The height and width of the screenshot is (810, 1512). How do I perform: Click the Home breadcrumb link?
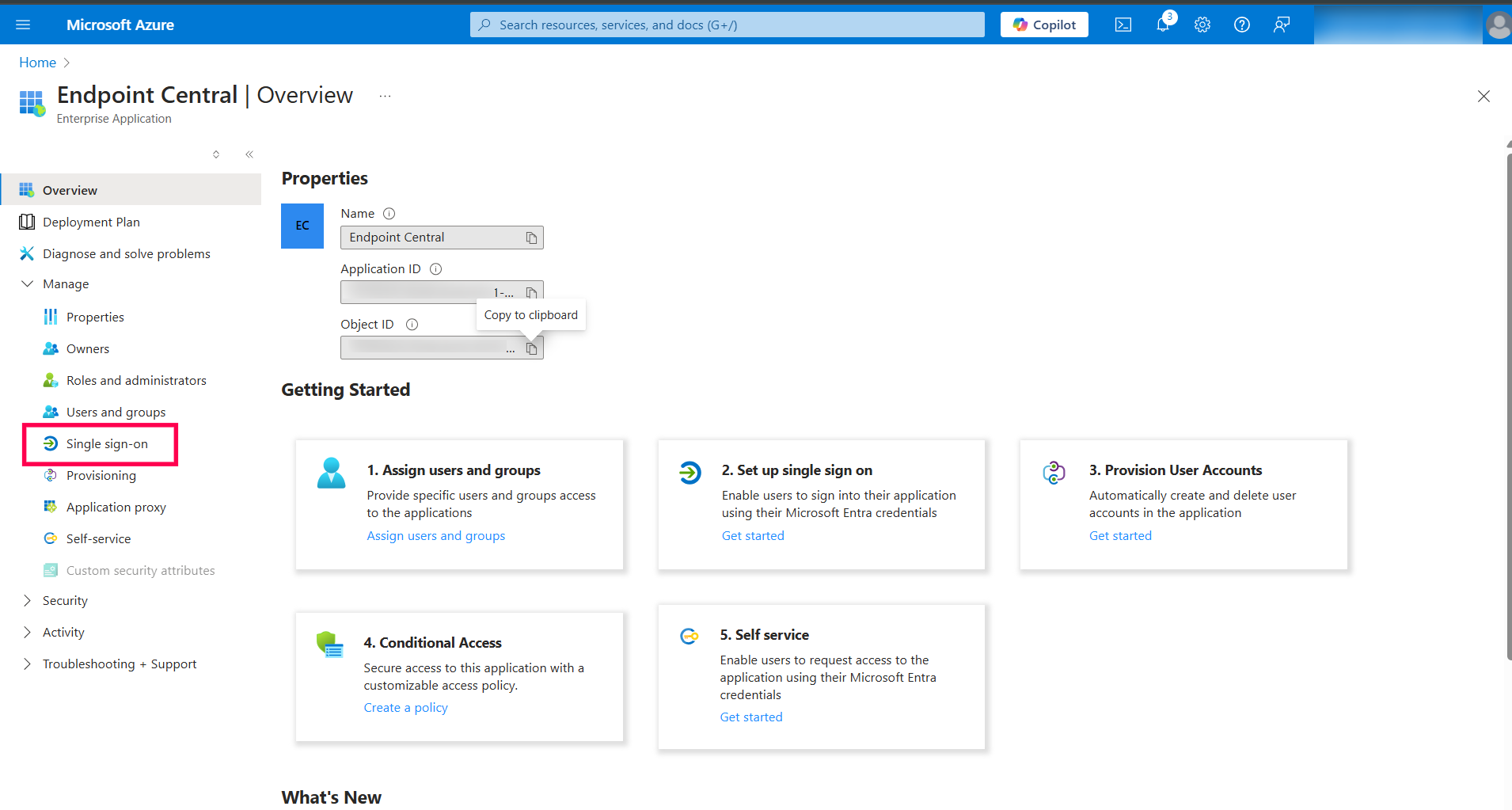click(x=37, y=63)
